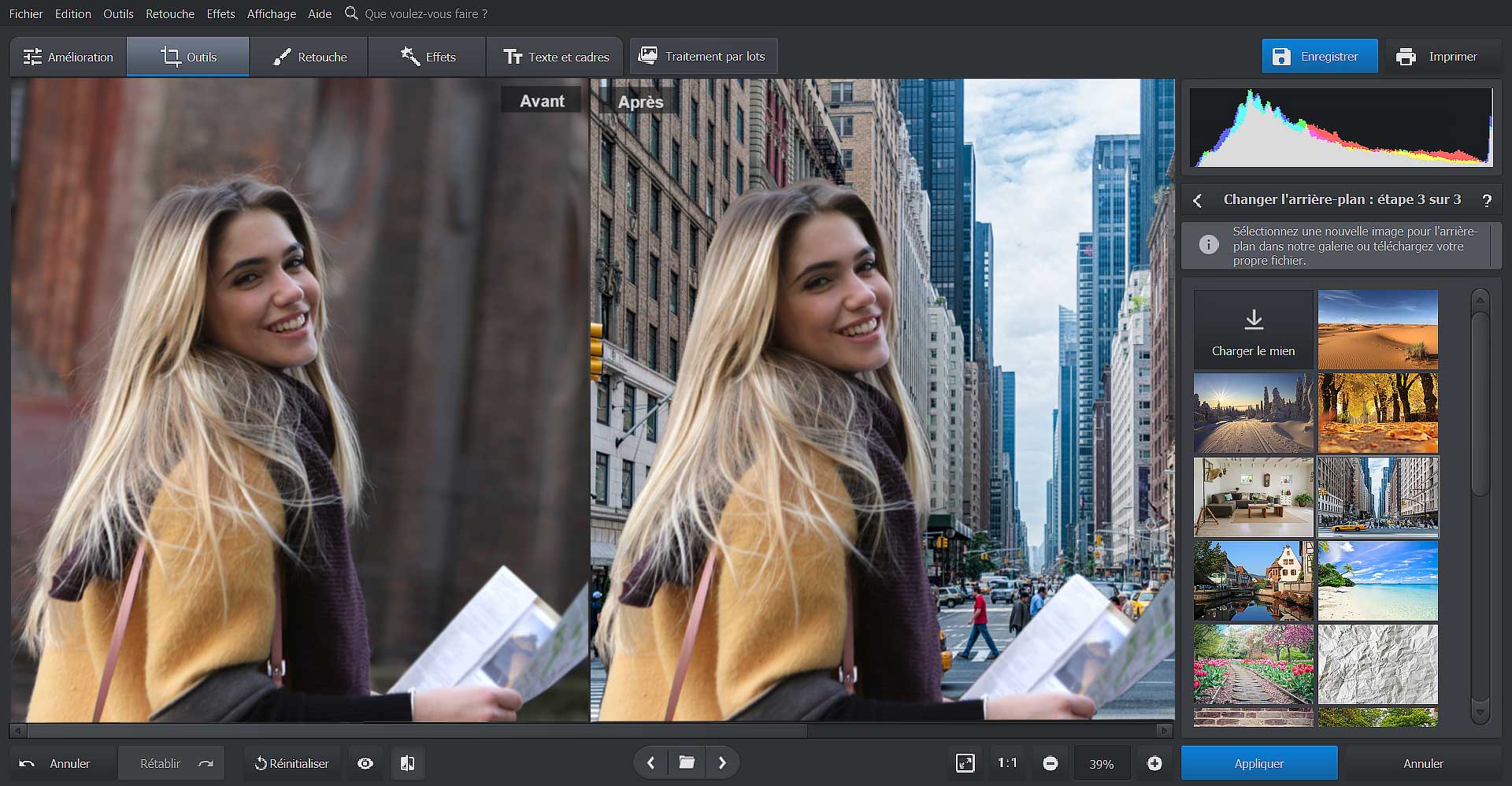Viewport: 1512px width, 786px height.
Task: Switch to the Effets tab
Action: [x=428, y=57]
